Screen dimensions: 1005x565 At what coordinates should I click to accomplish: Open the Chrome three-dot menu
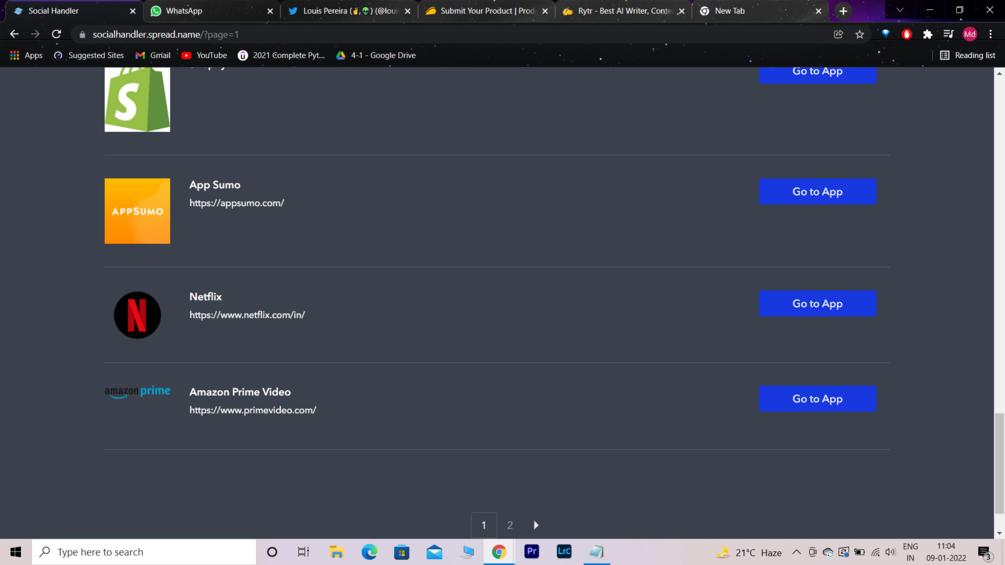[991, 34]
